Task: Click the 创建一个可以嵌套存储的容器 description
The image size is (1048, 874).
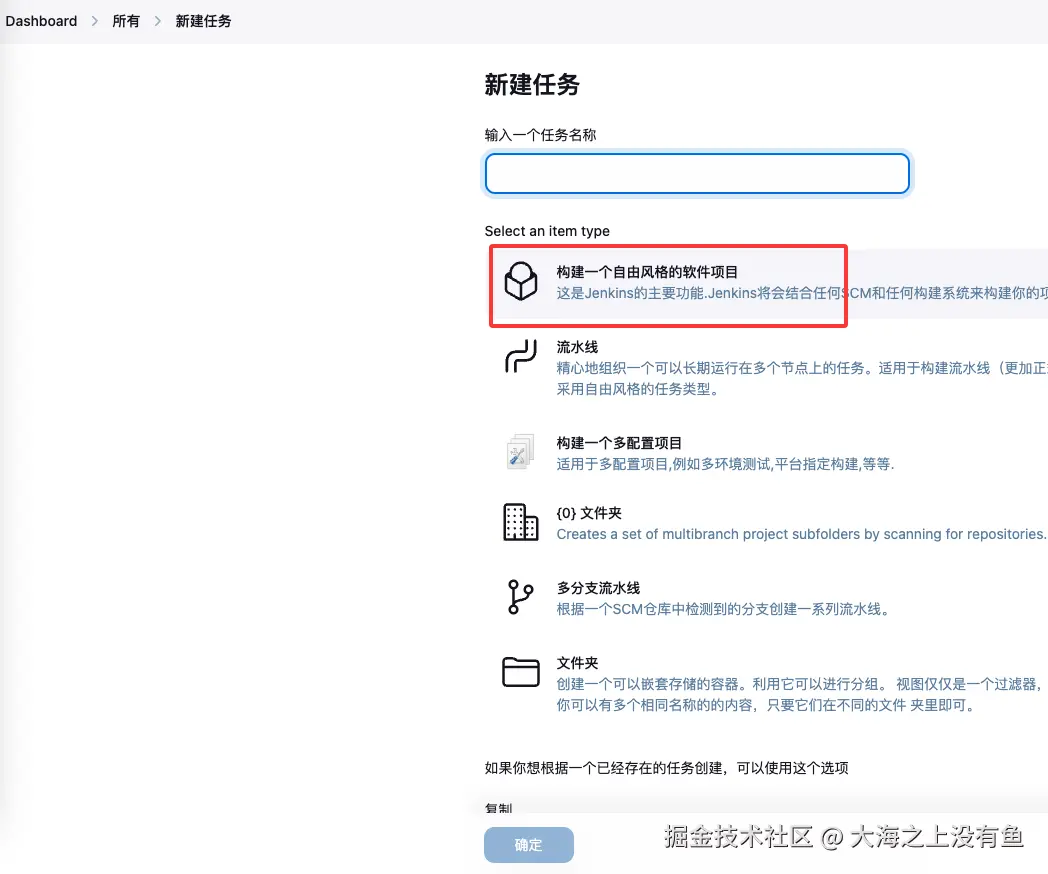Action: [799, 694]
